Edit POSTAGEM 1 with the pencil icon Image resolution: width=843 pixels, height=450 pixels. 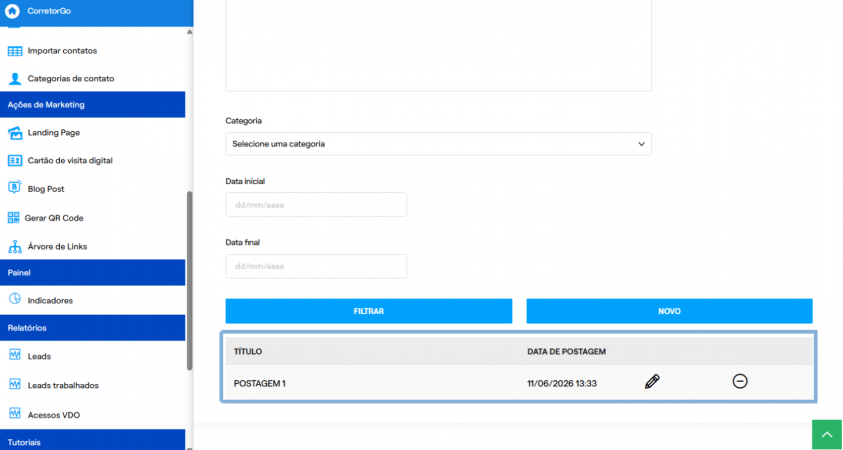652,382
